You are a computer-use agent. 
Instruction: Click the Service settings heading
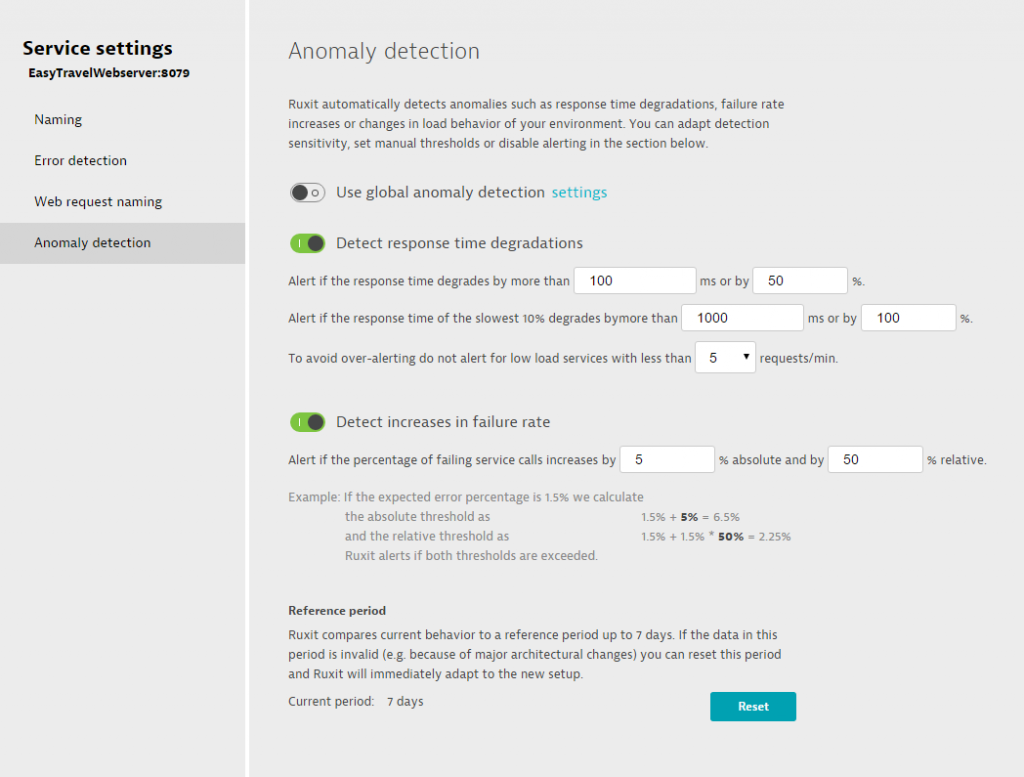coord(97,48)
